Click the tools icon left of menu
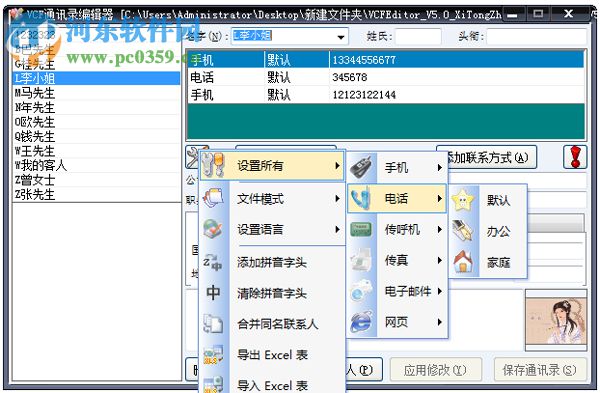The image size is (600, 393). (192, 157)
